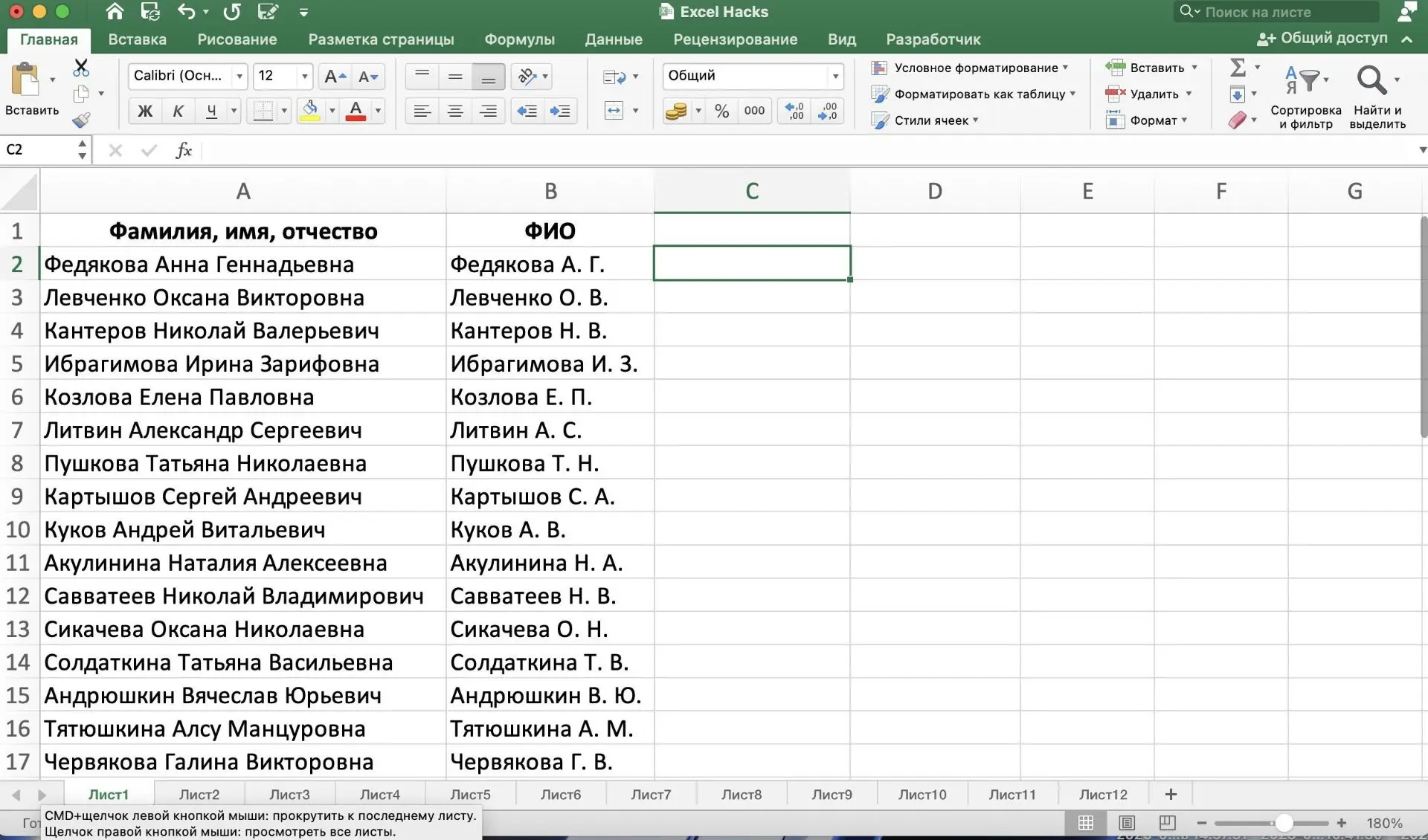Open the Общий number format dropdown

point(834,76)
